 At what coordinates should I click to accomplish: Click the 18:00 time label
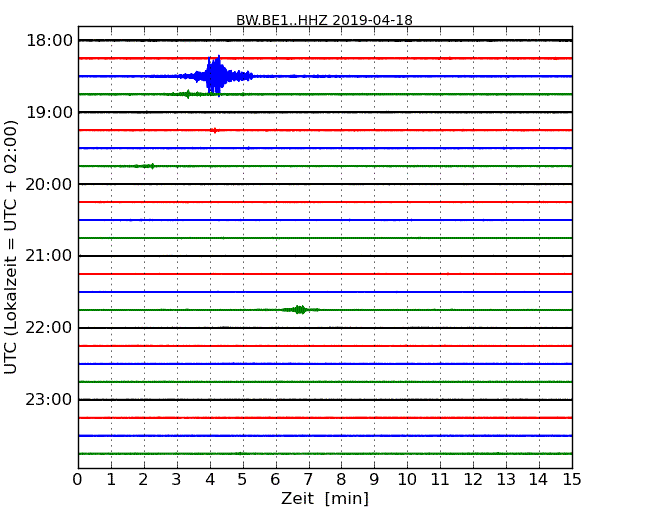point(49,41)
